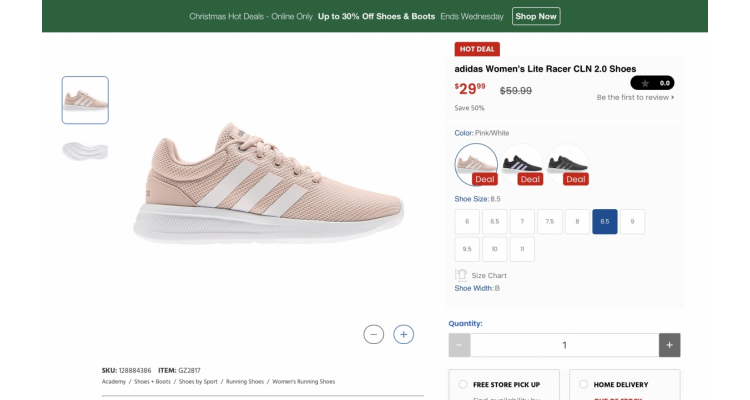Increase quantity with the plus button

click(x=669, y=345)
